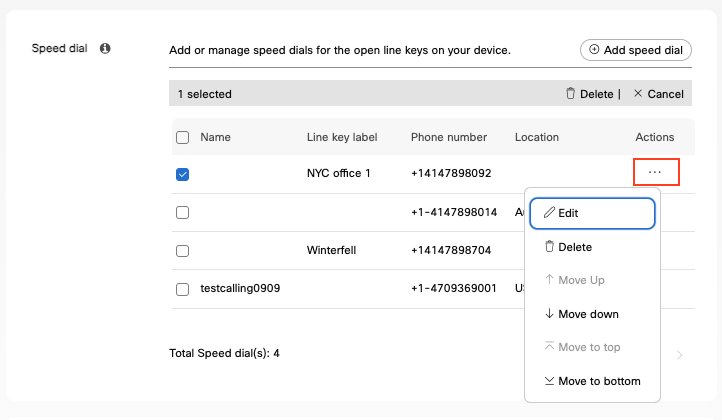Choose Delete from the actions menu
This screenshot has height=420, width=722.
592,247
